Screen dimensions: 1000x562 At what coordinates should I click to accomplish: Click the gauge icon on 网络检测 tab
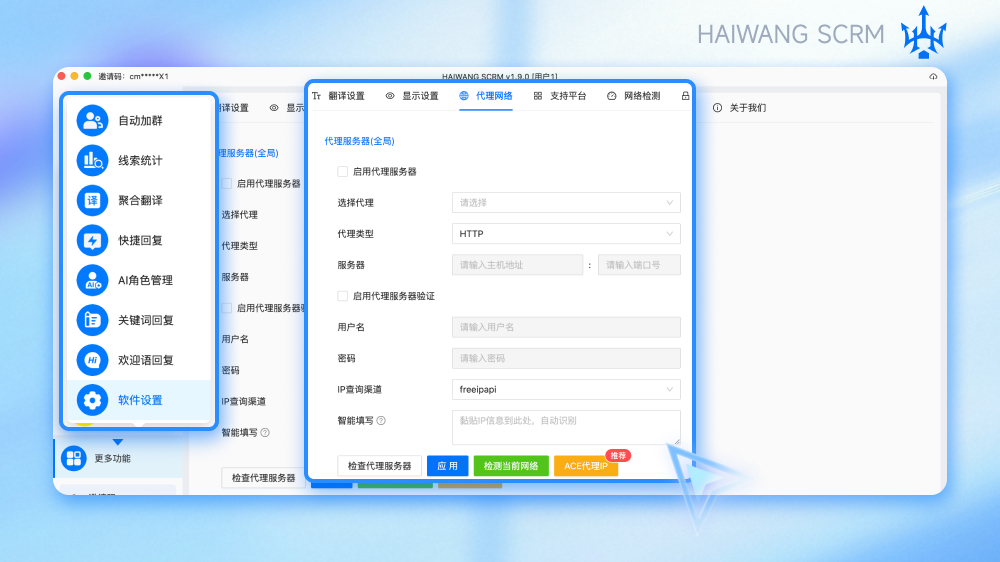pyautogui.click(x=612, y=96)
